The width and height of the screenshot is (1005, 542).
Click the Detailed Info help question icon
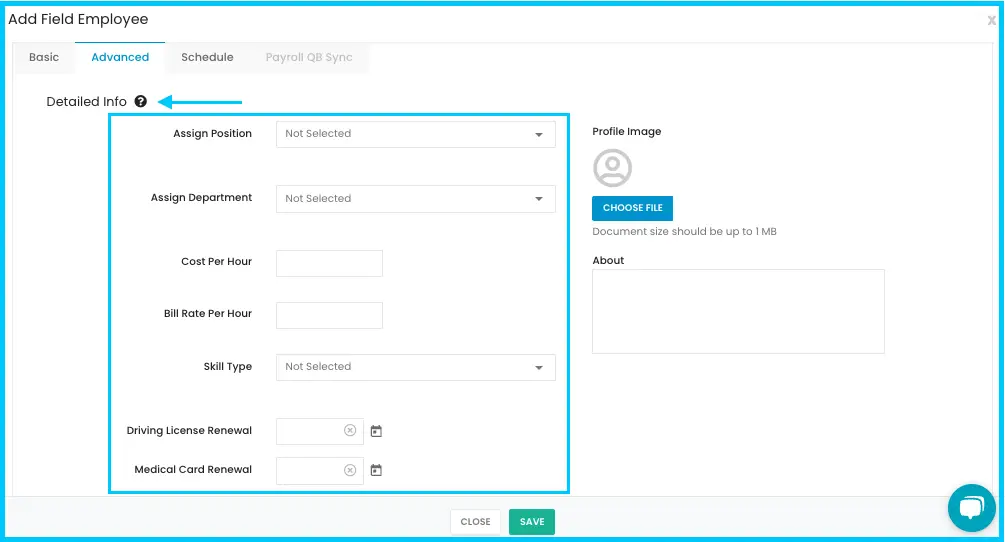[x=141, y=101]
